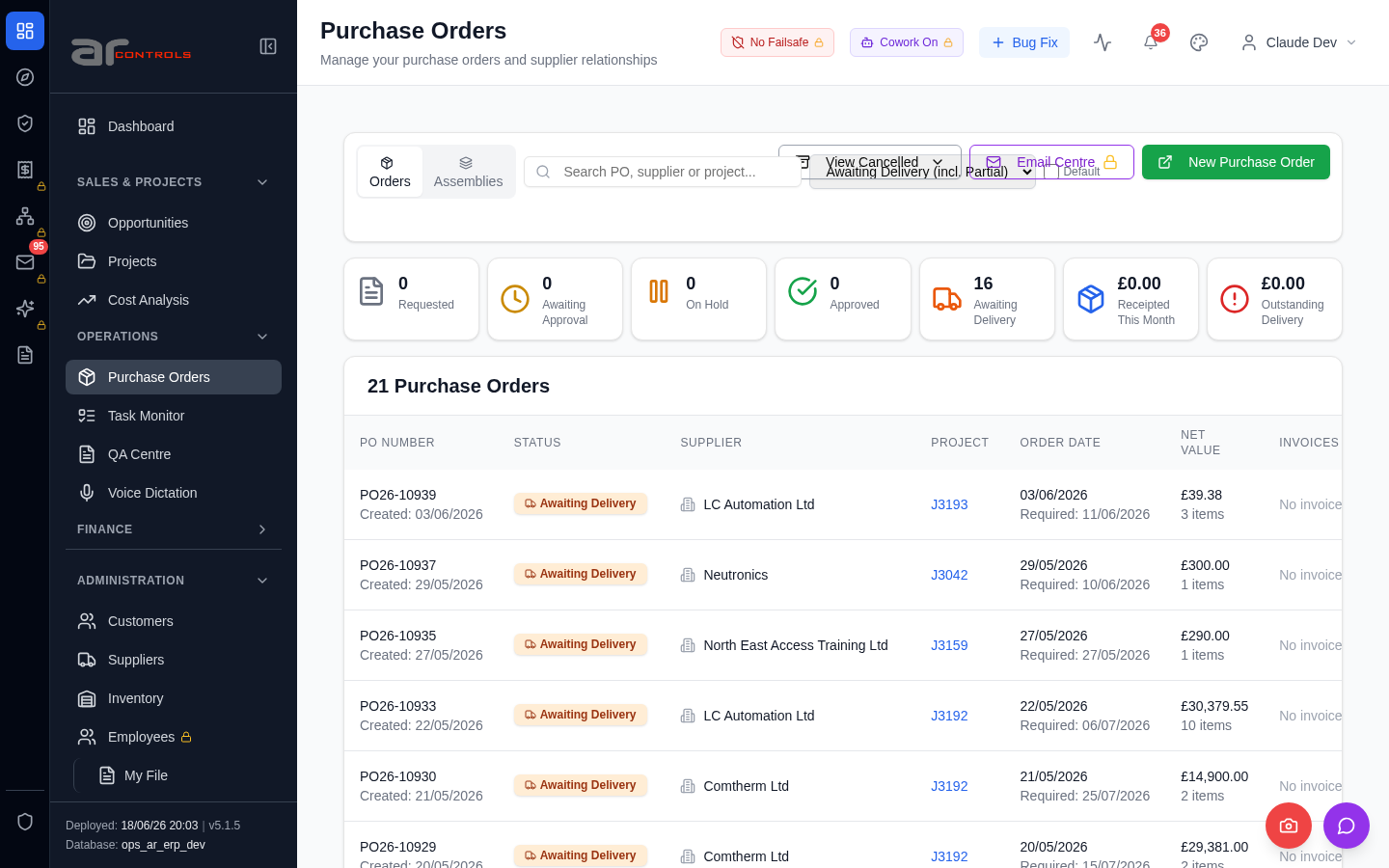The width and height of the screenshot is (1389, 868).
Task: Open Customers in the sidebar
Action: click(174, 621)
